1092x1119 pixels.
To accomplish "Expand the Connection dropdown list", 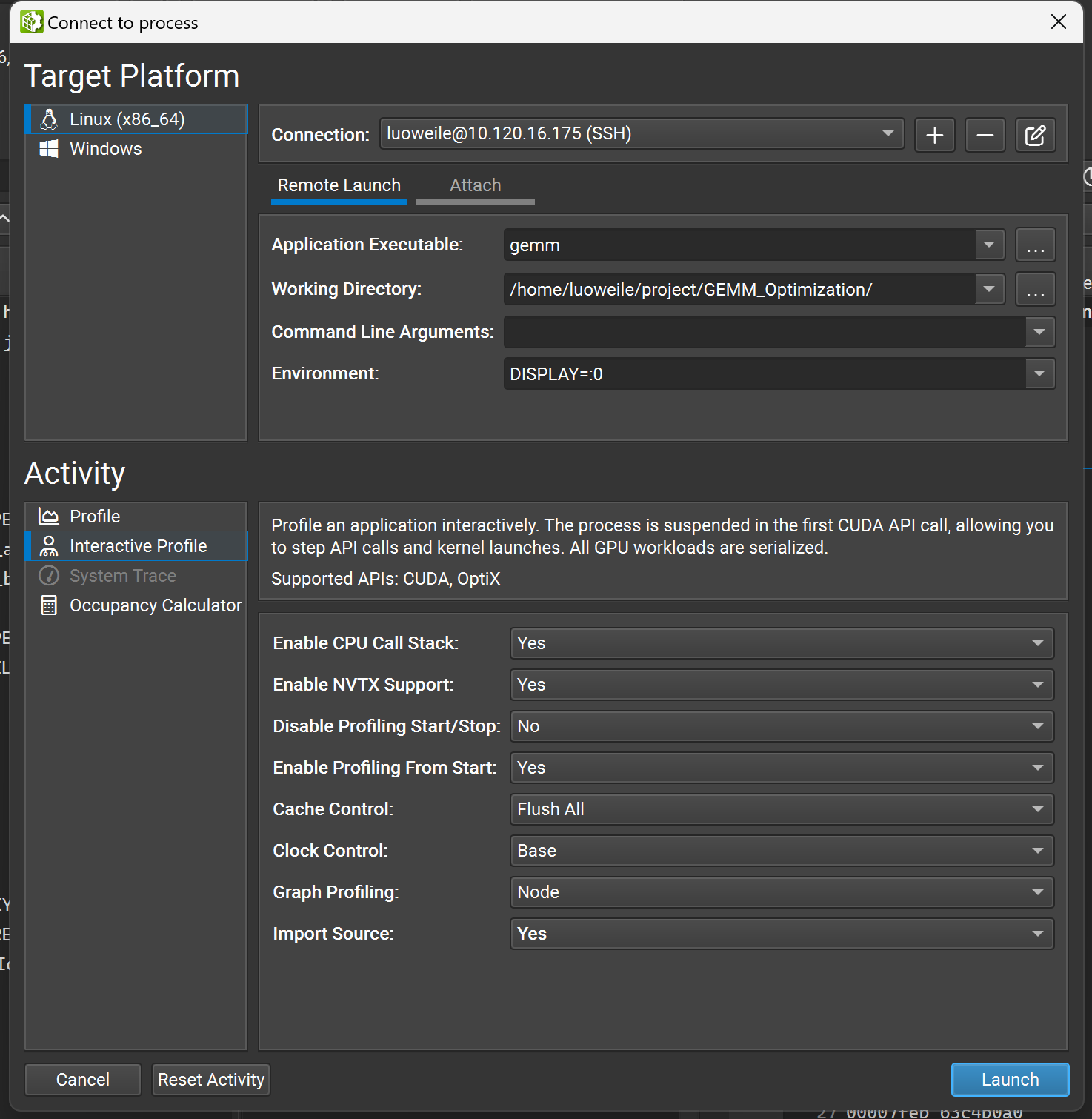I will click(x=641, y=134).
